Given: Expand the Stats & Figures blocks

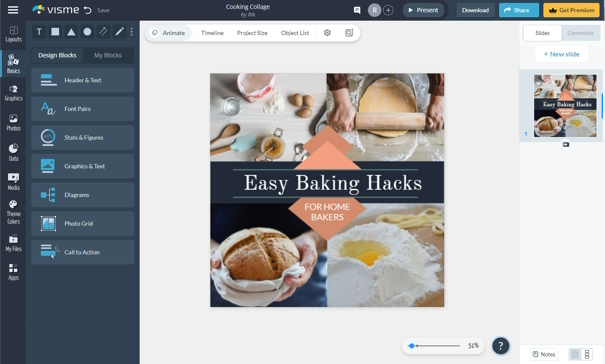Looking at the screenshot, I should (x=83, y=137).
